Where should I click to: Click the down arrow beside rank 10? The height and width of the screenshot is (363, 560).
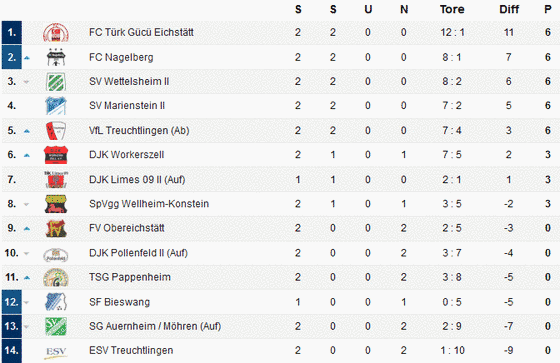[x=26, y=253]
